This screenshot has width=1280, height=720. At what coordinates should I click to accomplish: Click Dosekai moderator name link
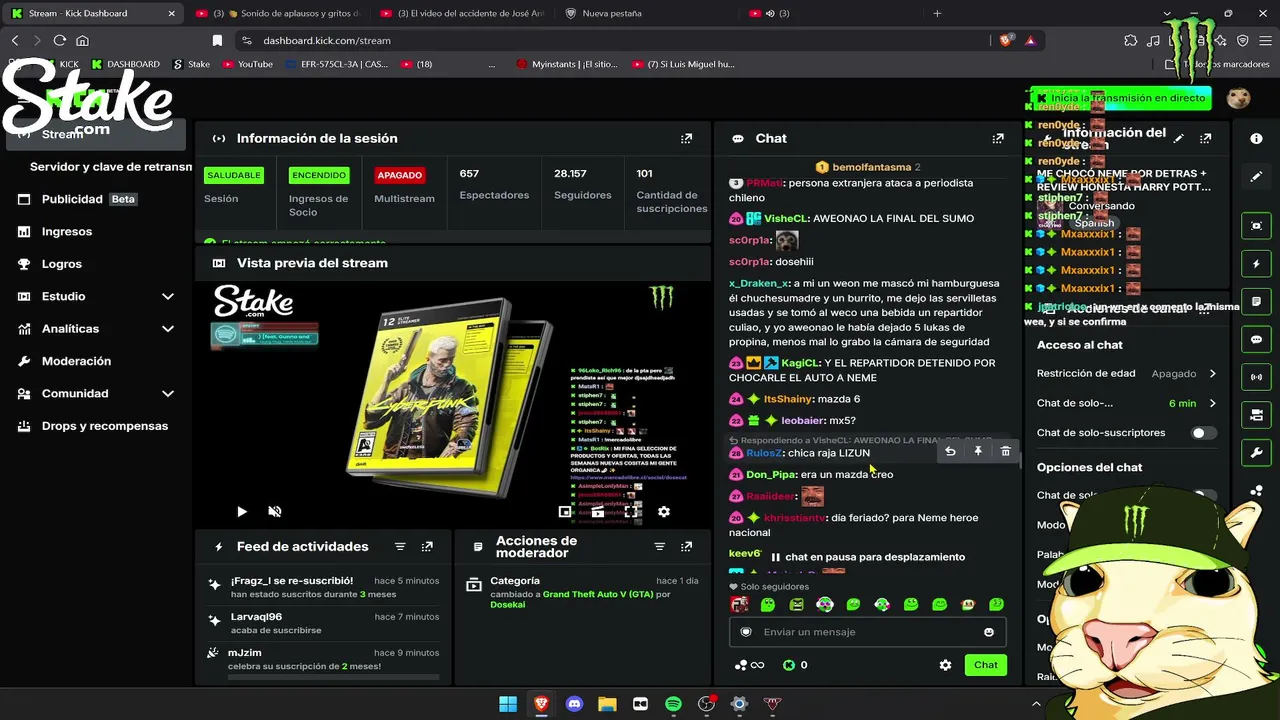(x=507, y=605)
